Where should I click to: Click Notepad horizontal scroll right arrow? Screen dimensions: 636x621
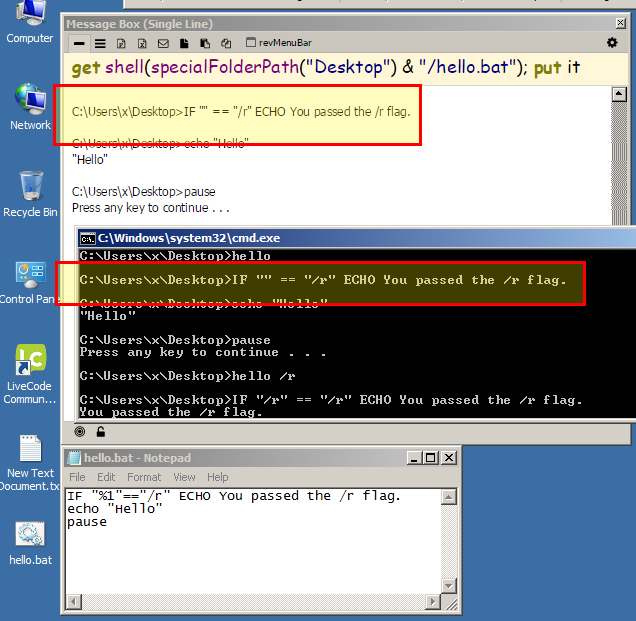click(433, 602)
